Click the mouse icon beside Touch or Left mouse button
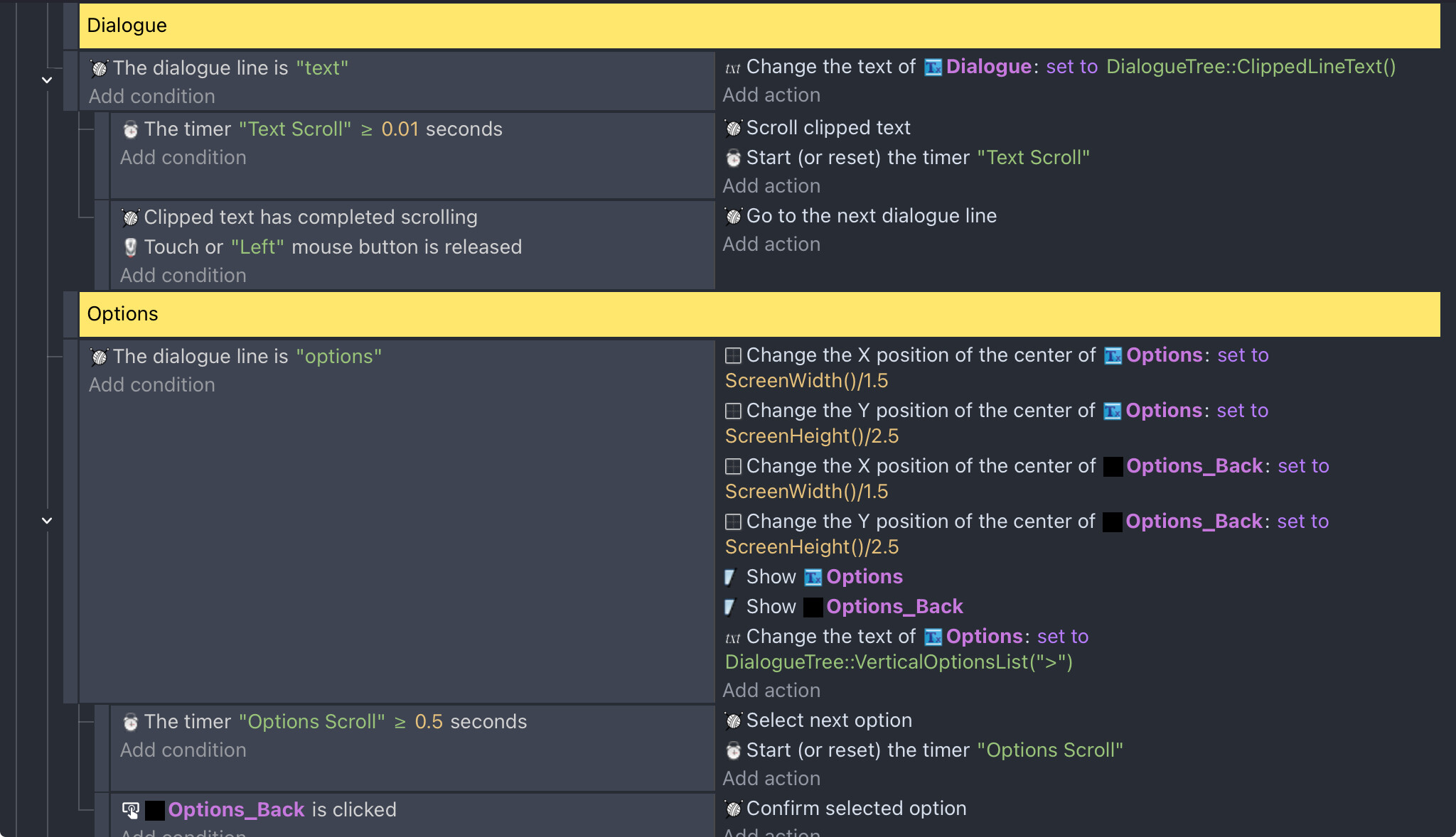Screen dimensions: 1456x837 click(130, 247)
